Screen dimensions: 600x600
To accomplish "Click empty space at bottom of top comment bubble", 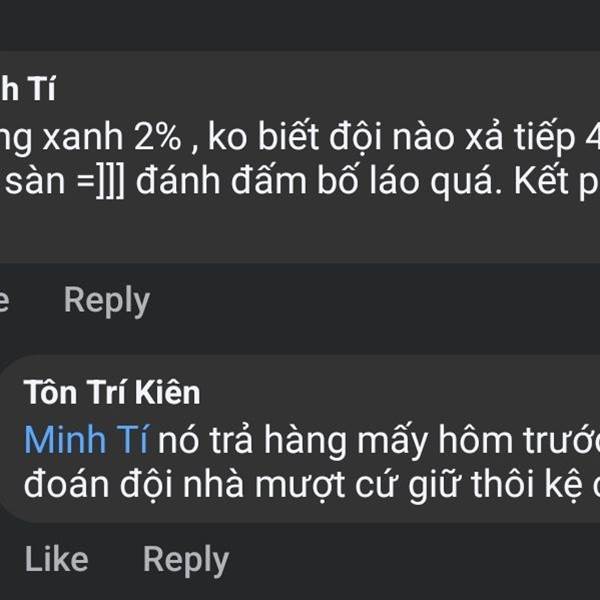I will (300, 235).
